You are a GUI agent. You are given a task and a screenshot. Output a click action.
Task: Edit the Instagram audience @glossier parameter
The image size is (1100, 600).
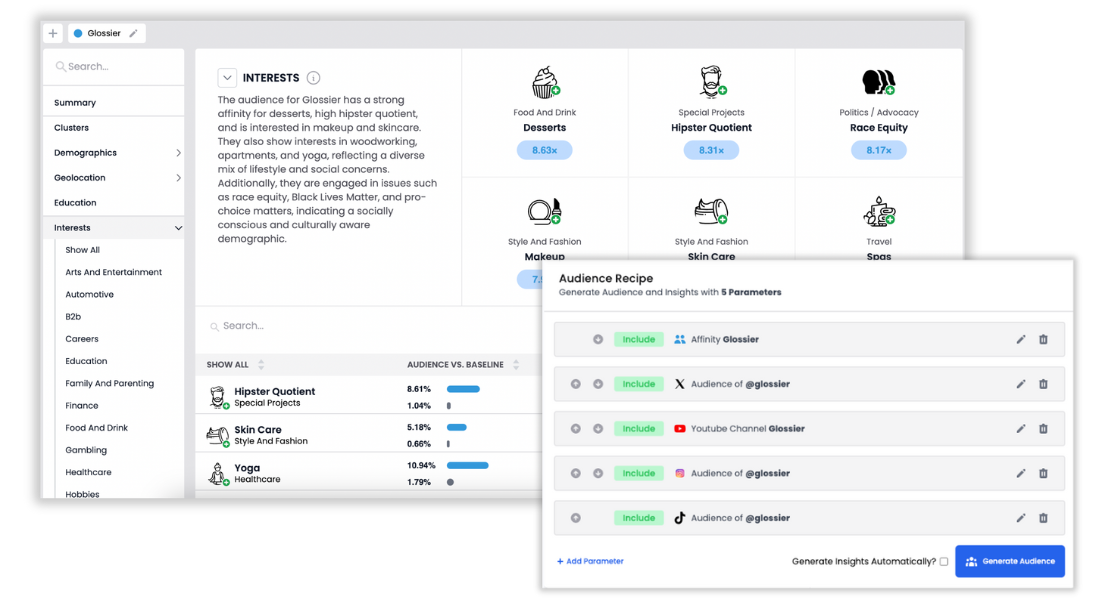(x=1021, y=474)
